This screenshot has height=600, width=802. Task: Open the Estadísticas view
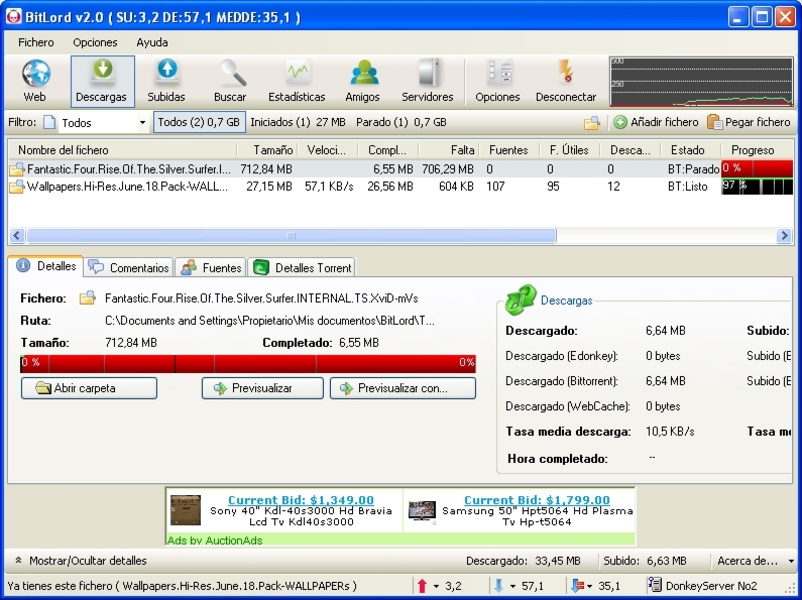(x=297, y=81)
